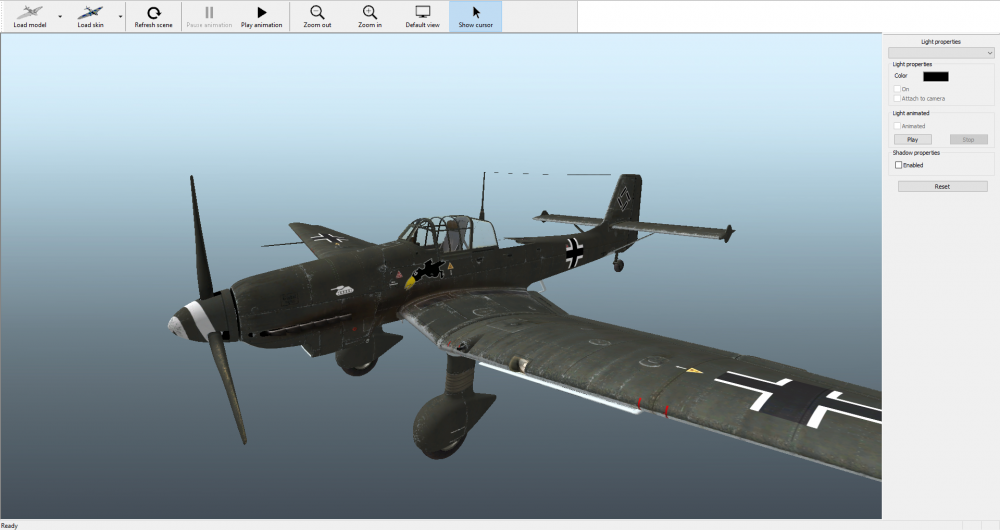Toggle the Show cursor tool

pos(475,17)
